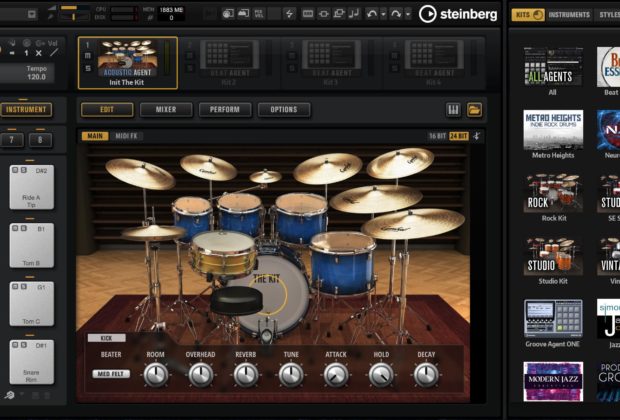620x420 pixels.
Task: Click the redo arrow icon
Action: coord(396,14)
